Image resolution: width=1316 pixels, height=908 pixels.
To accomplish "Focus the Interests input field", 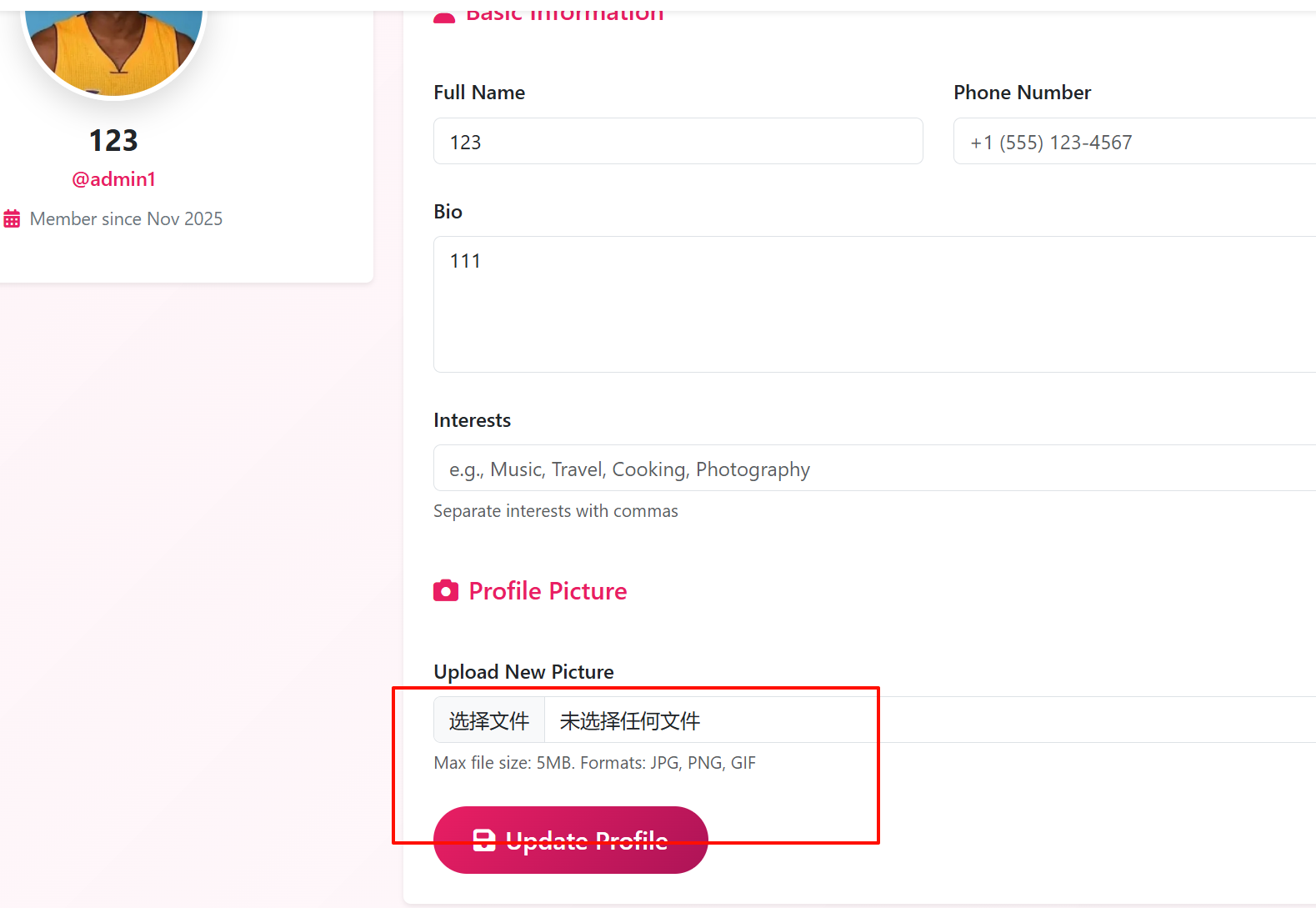I will (873, 469).
